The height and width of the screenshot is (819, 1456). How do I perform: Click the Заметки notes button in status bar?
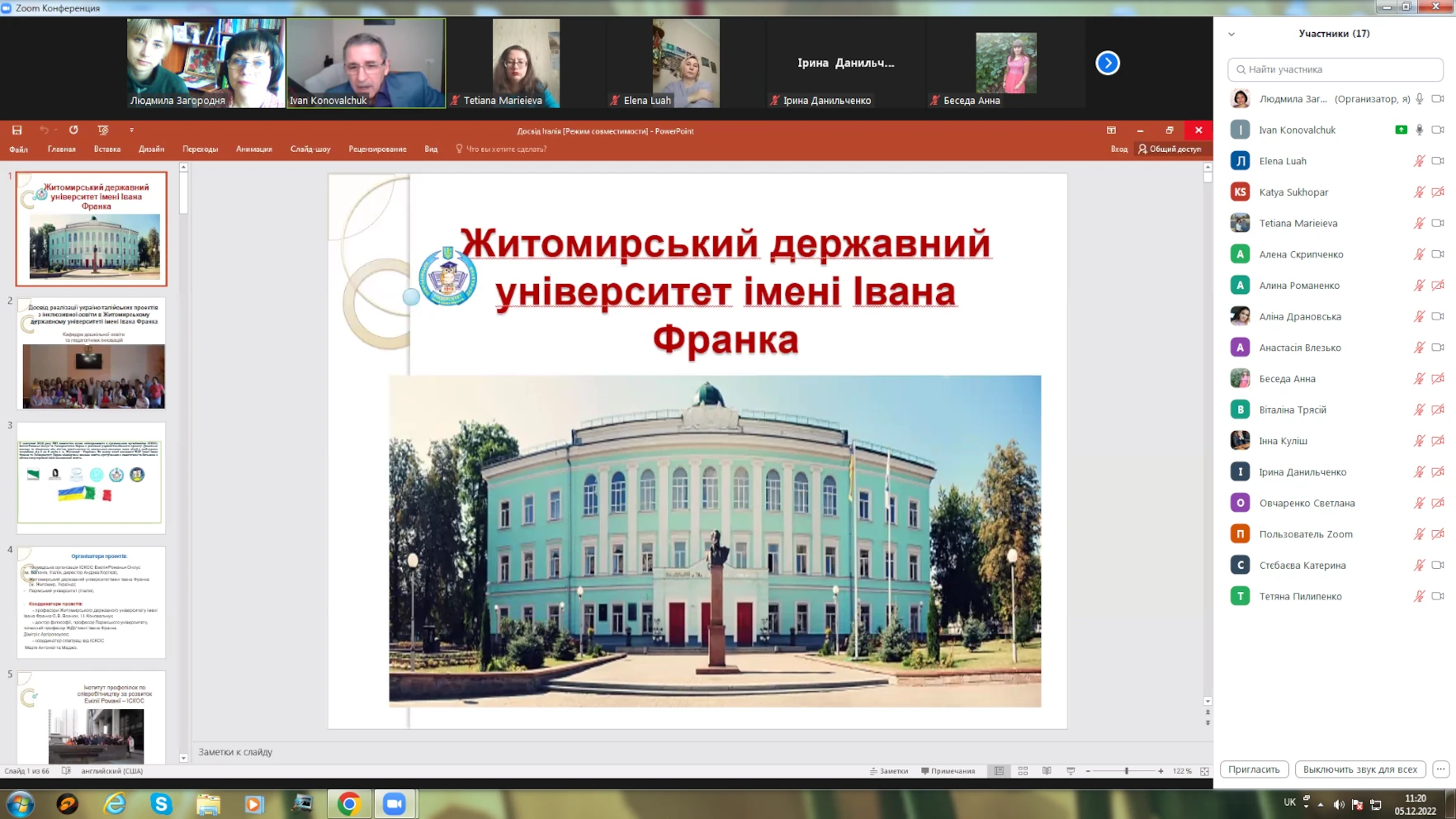[x=889, y=771]
